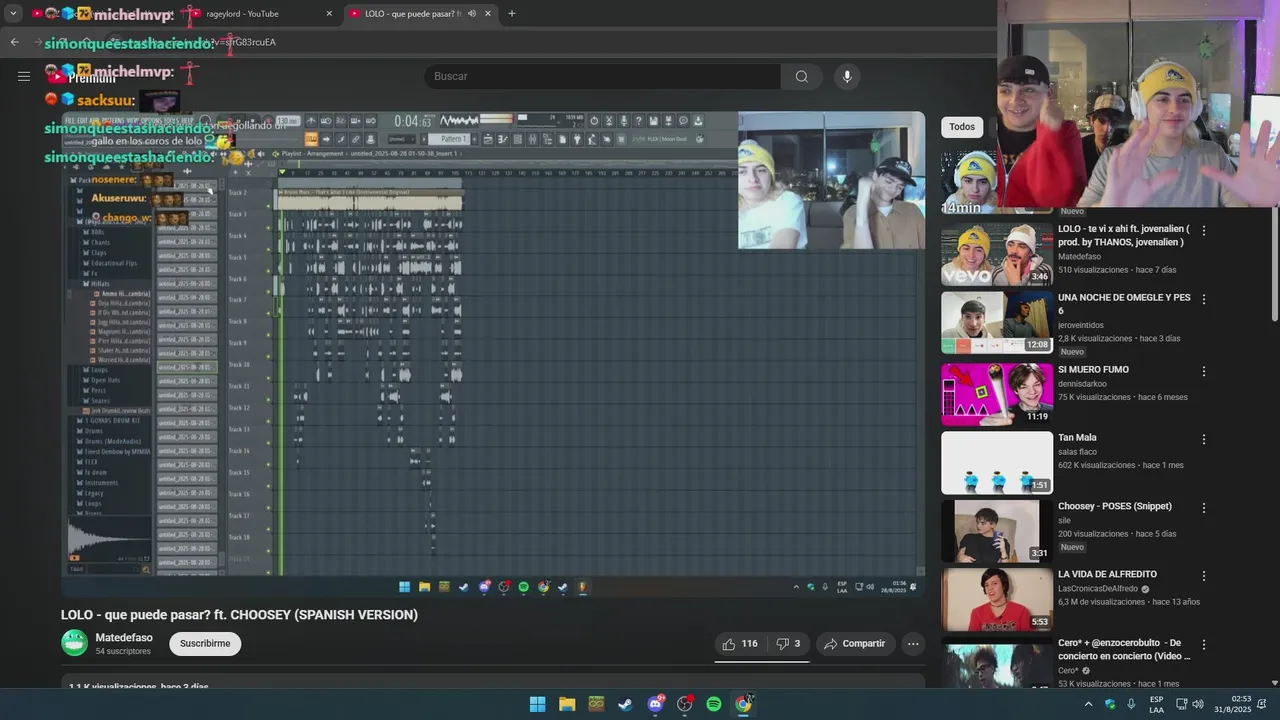
Task: Click the magnifier search button
Action: (802, 76)
